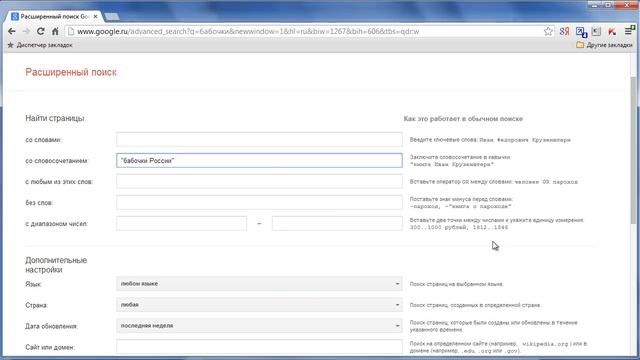Open a new tab with the blank tab button
Image resolution: width=640 pixels, height=360 pixels.
click(111, 17)
